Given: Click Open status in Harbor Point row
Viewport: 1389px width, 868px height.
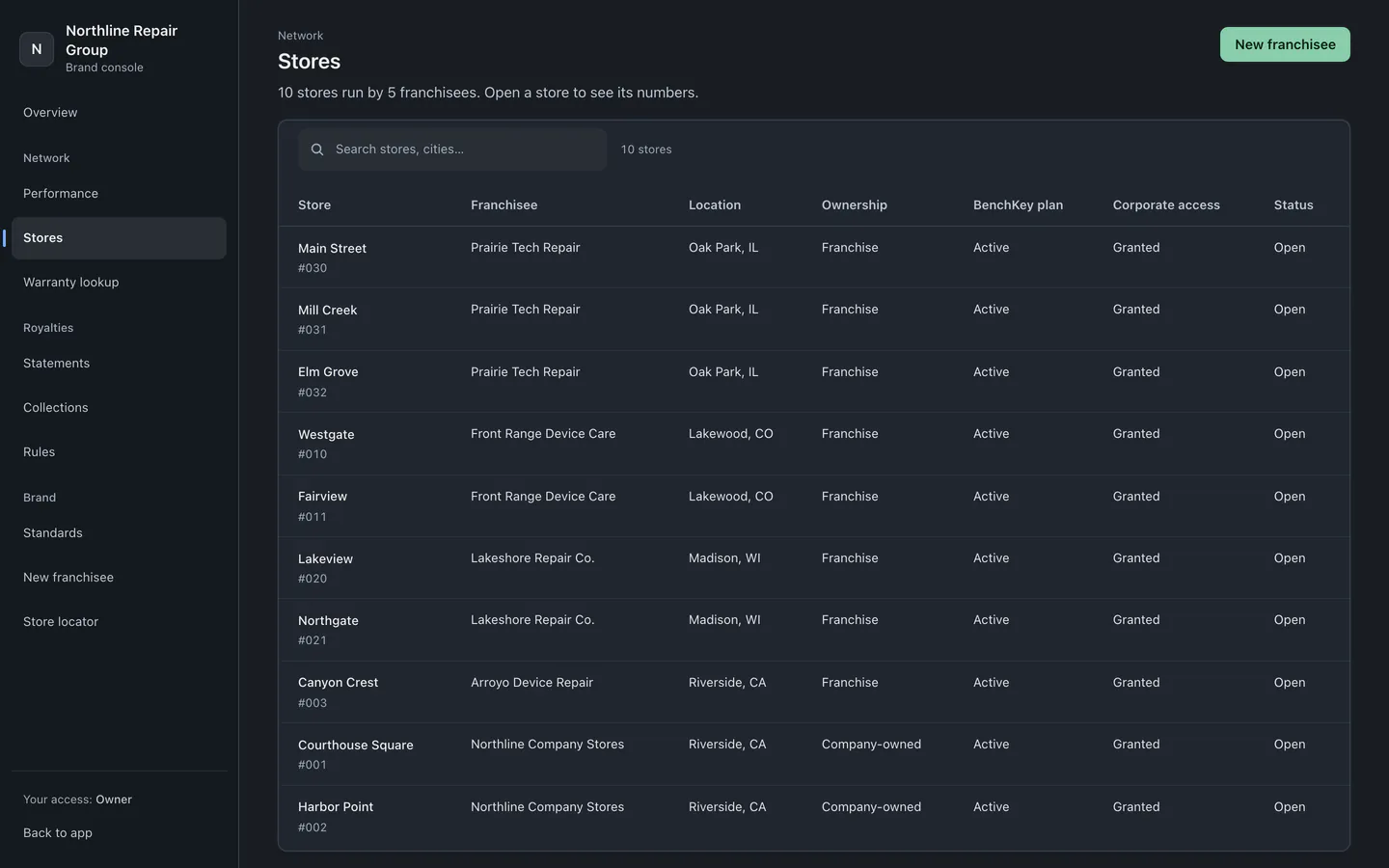Looking at the screenshot, I should pos(1290,807).
